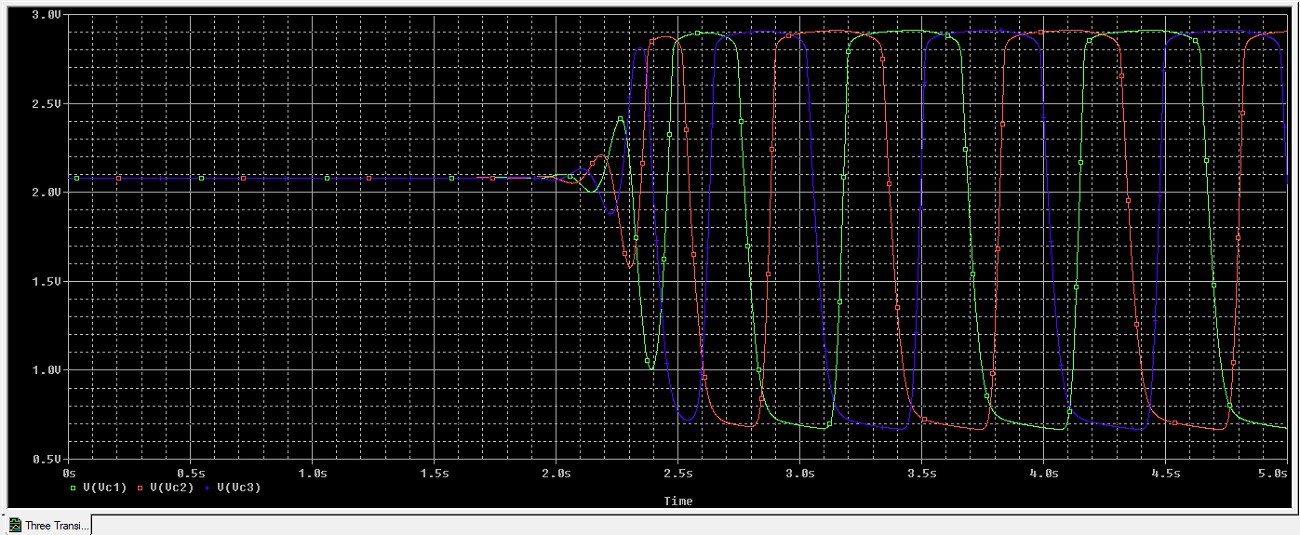The image size is (1300, 535).
Task: Click the 0s x-axis label
Action: pos(69,471)
